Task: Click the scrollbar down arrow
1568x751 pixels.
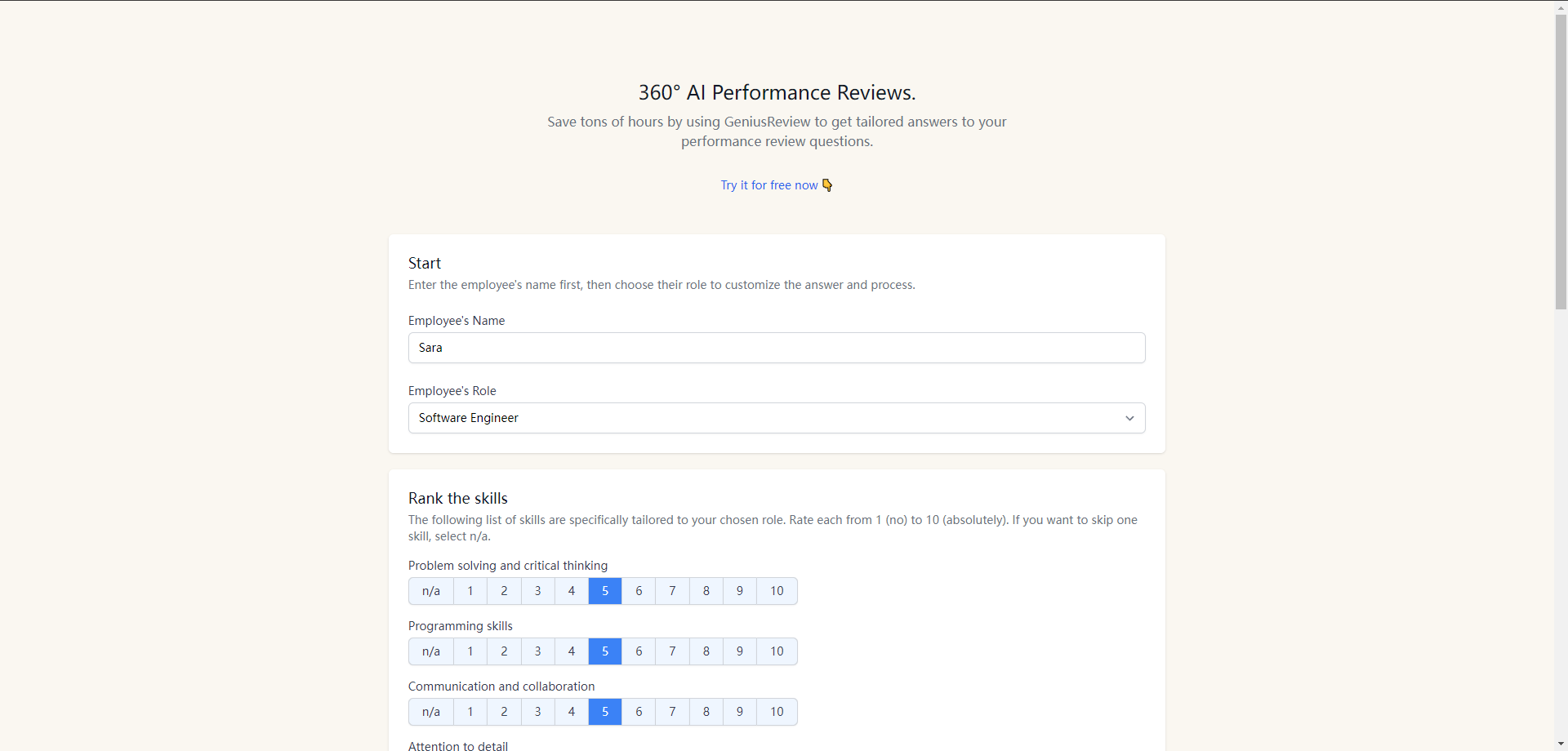Action: coord(1561,744)
